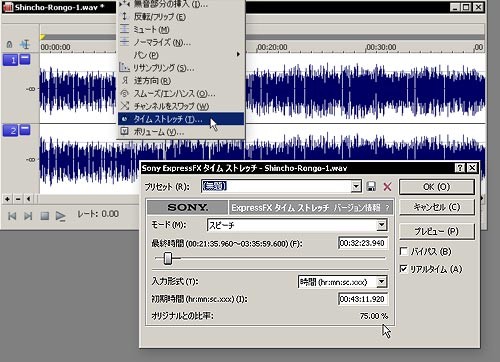Viewport: 500px width, 362px height.
Task: Click the rate 0.00 readout
Action: 98,214
